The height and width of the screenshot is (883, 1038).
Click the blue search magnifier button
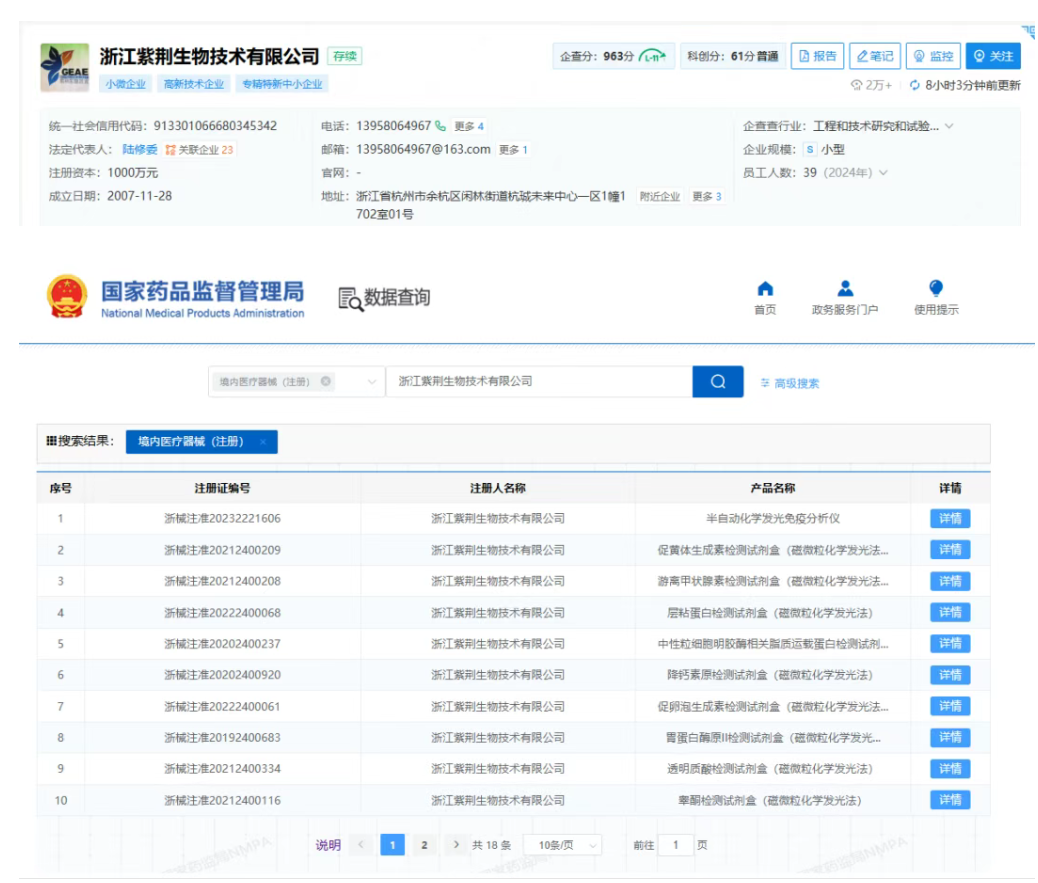[717, 382]
